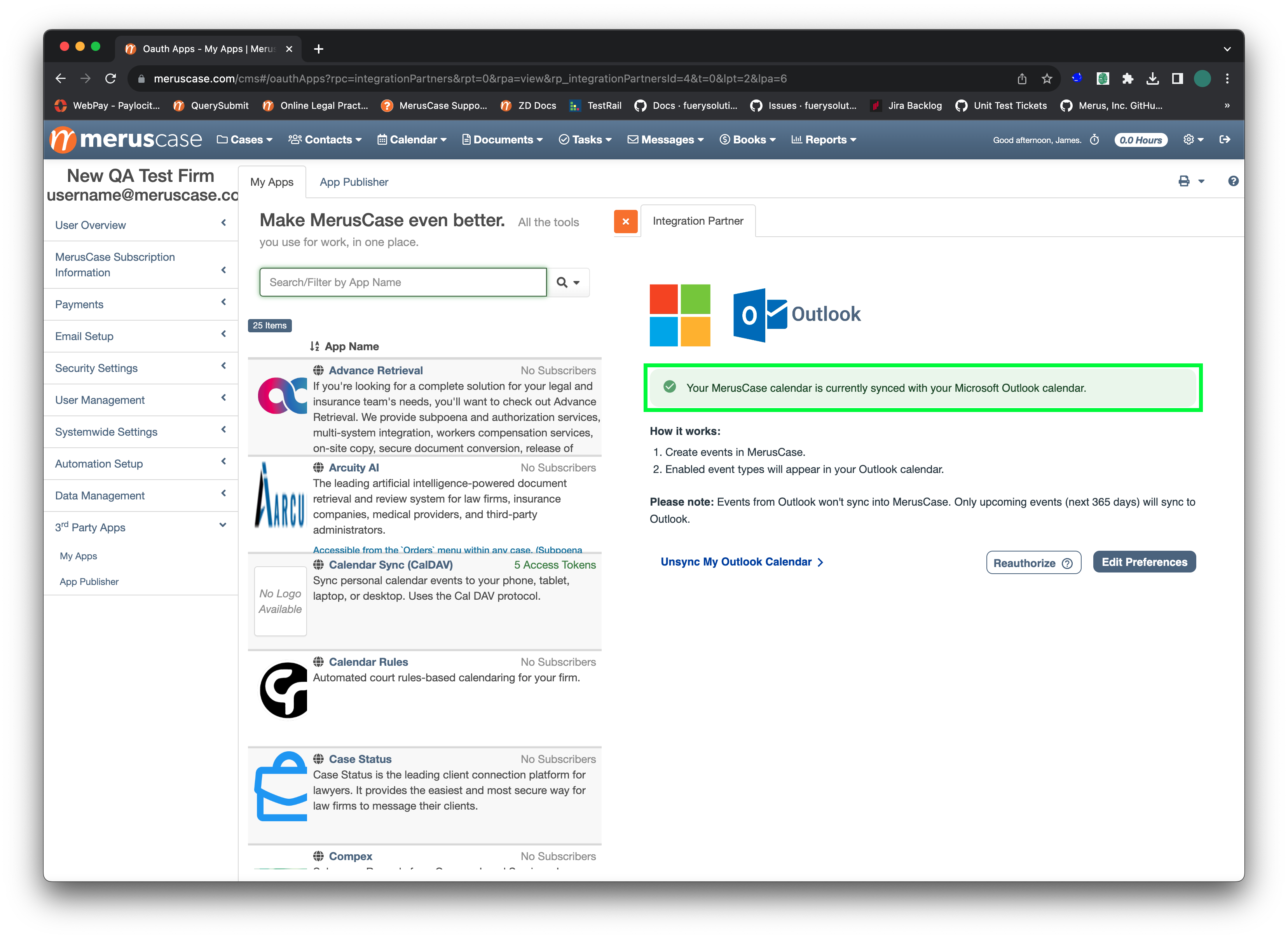Open the Cases dropdown menu
The image size is (1288, 939).
[x=245, y=140]
